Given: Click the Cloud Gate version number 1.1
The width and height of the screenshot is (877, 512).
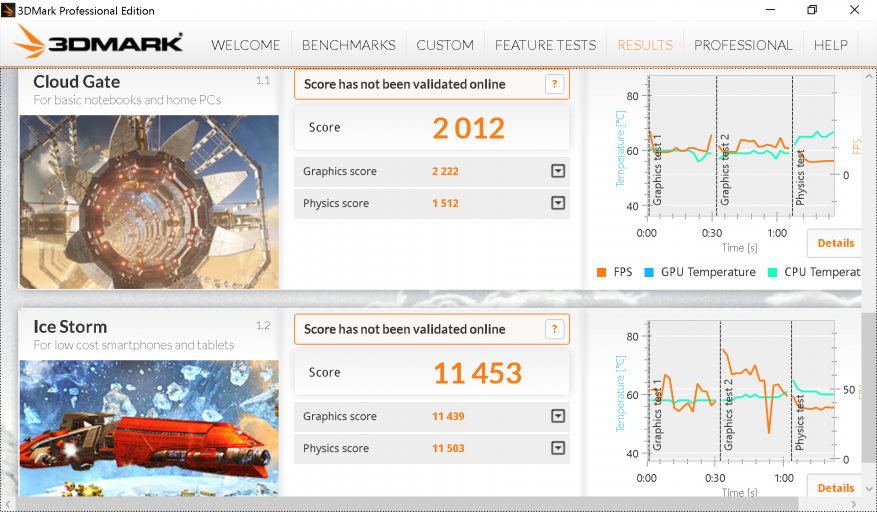Looking at the screenshot, I should coord(263,81).
